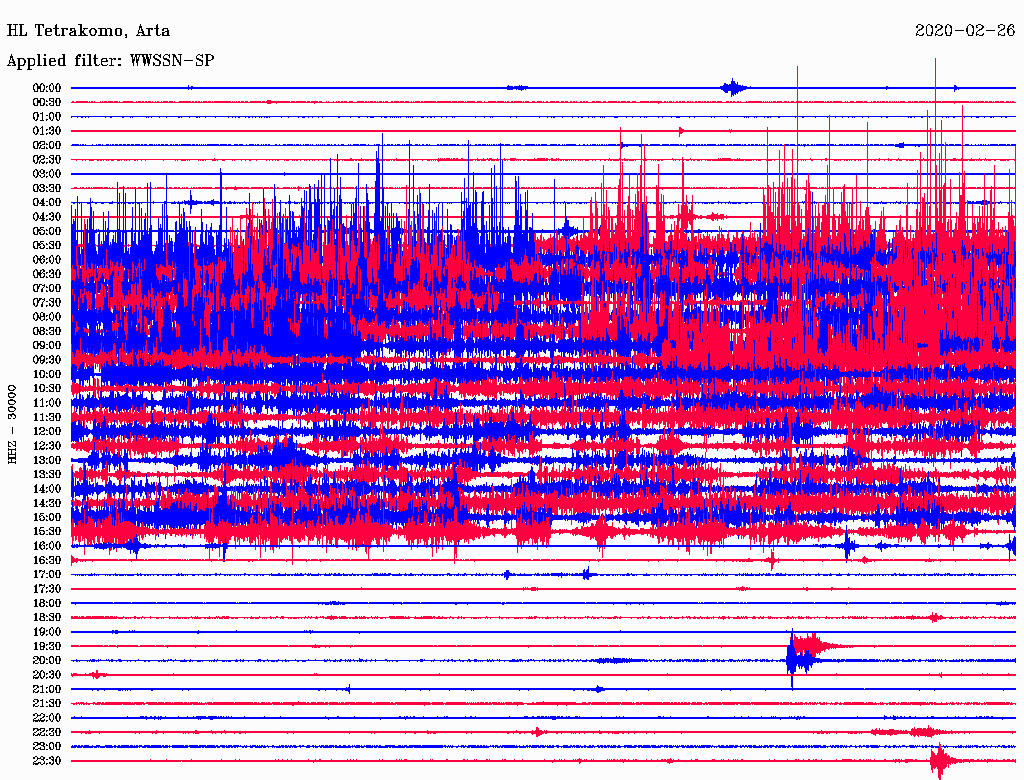
Task: Select the 18:30 time label
Action: tap(47, 617)
